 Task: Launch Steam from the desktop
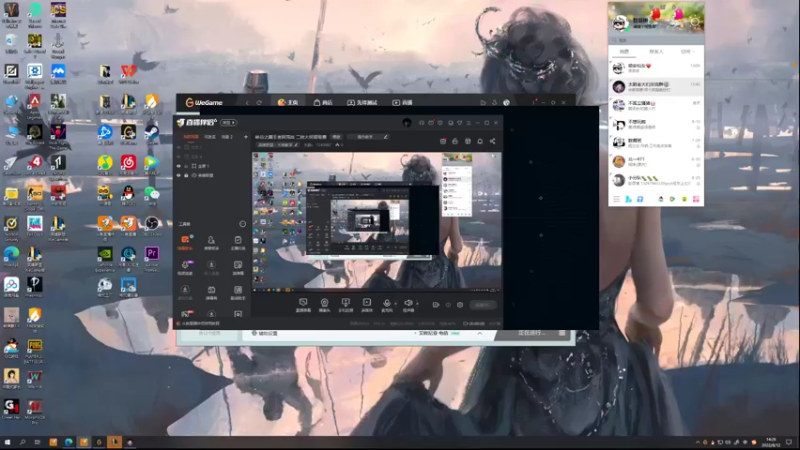pos(152,135)
